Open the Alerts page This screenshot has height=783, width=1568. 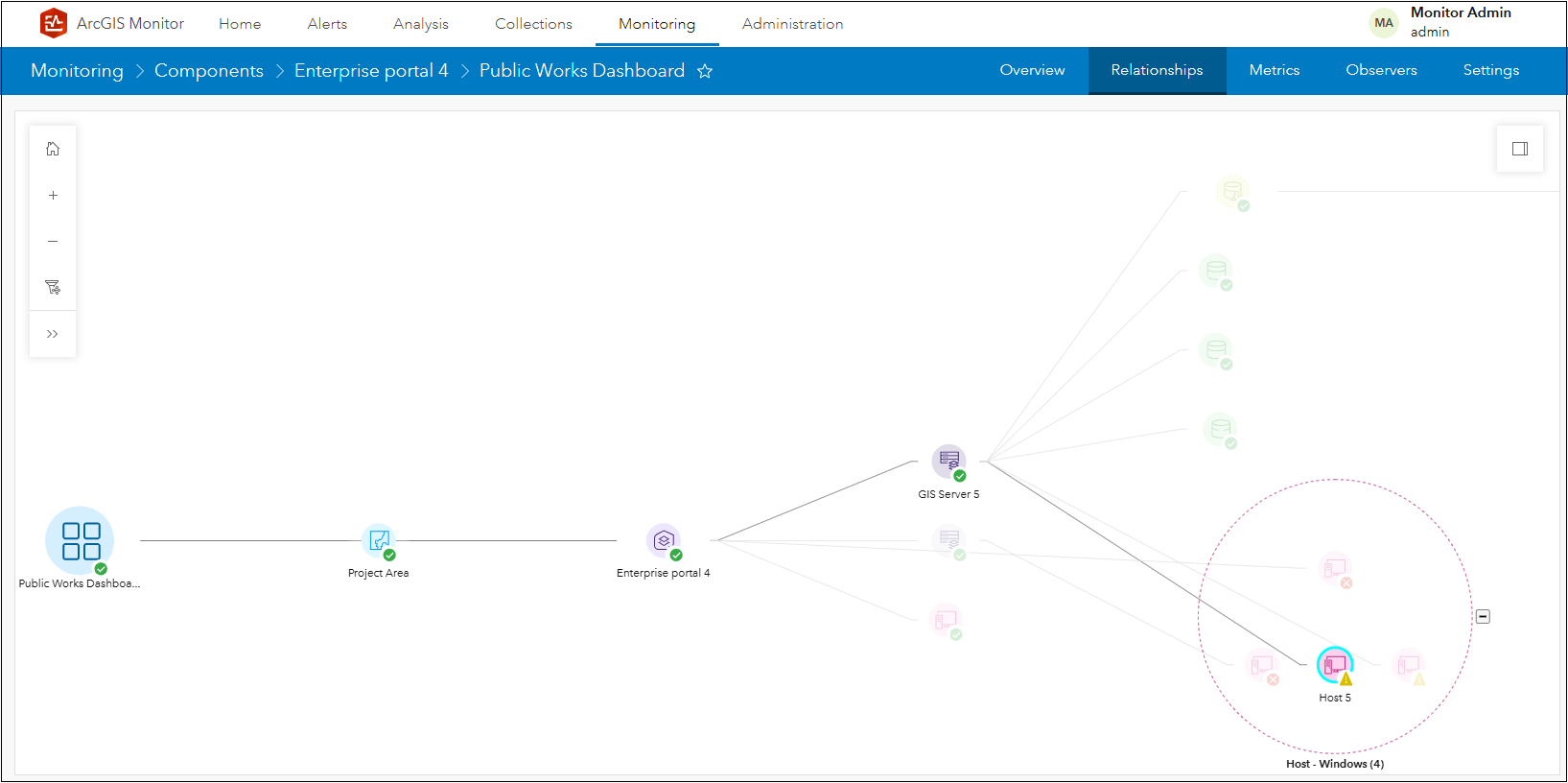[327, 24]
